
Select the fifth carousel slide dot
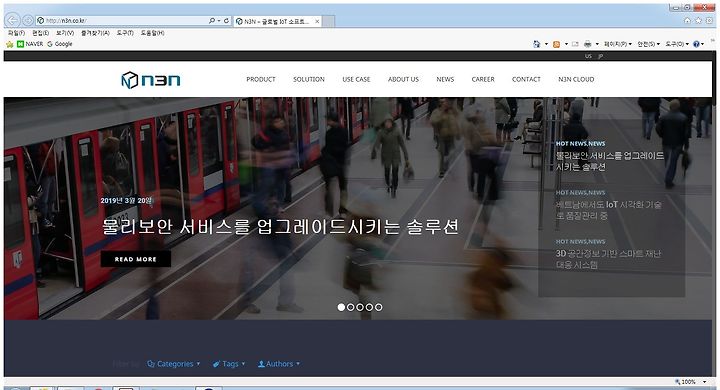click(x=378, y=307)
